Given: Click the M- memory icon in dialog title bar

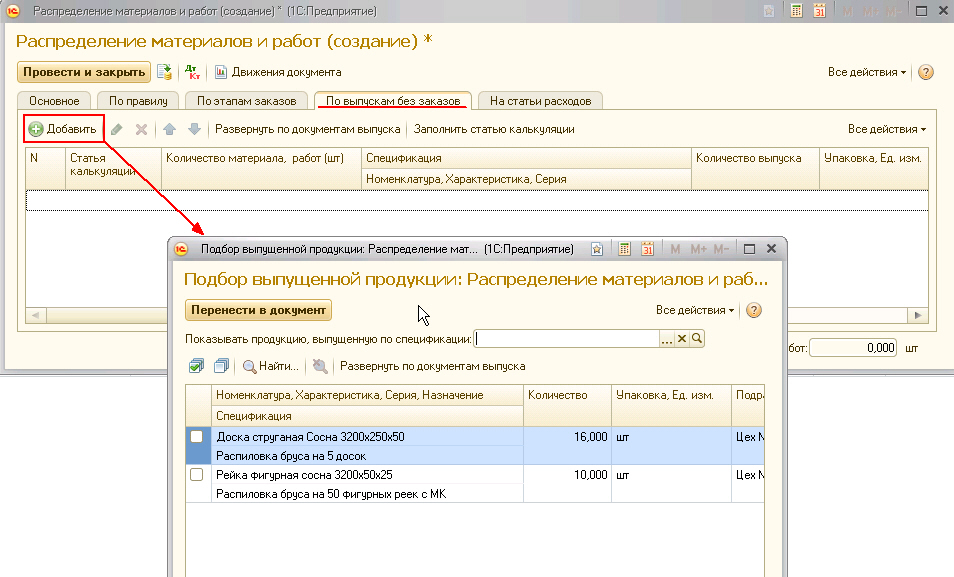Looking at the screenshot, I should tap(722, 249).
